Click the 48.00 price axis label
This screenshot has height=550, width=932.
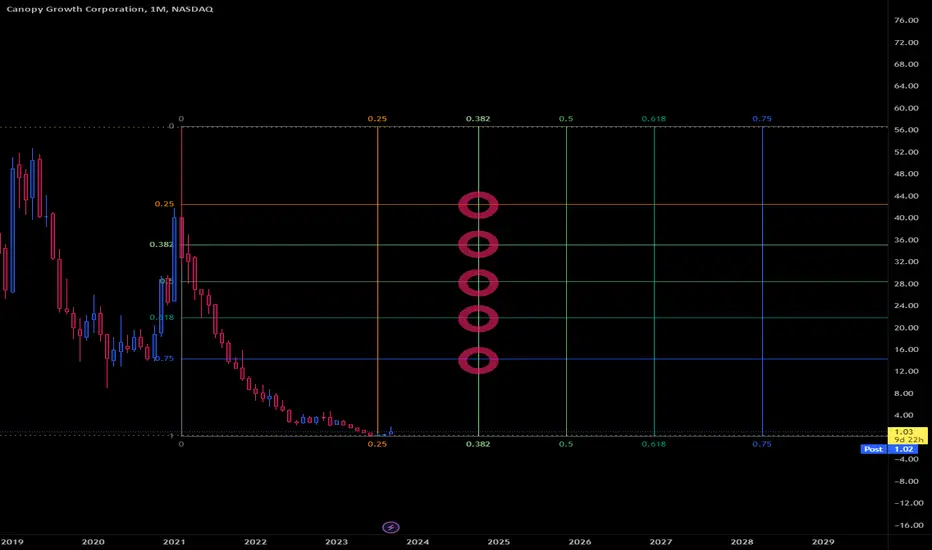pyautogui.click(x=906, y=174)
